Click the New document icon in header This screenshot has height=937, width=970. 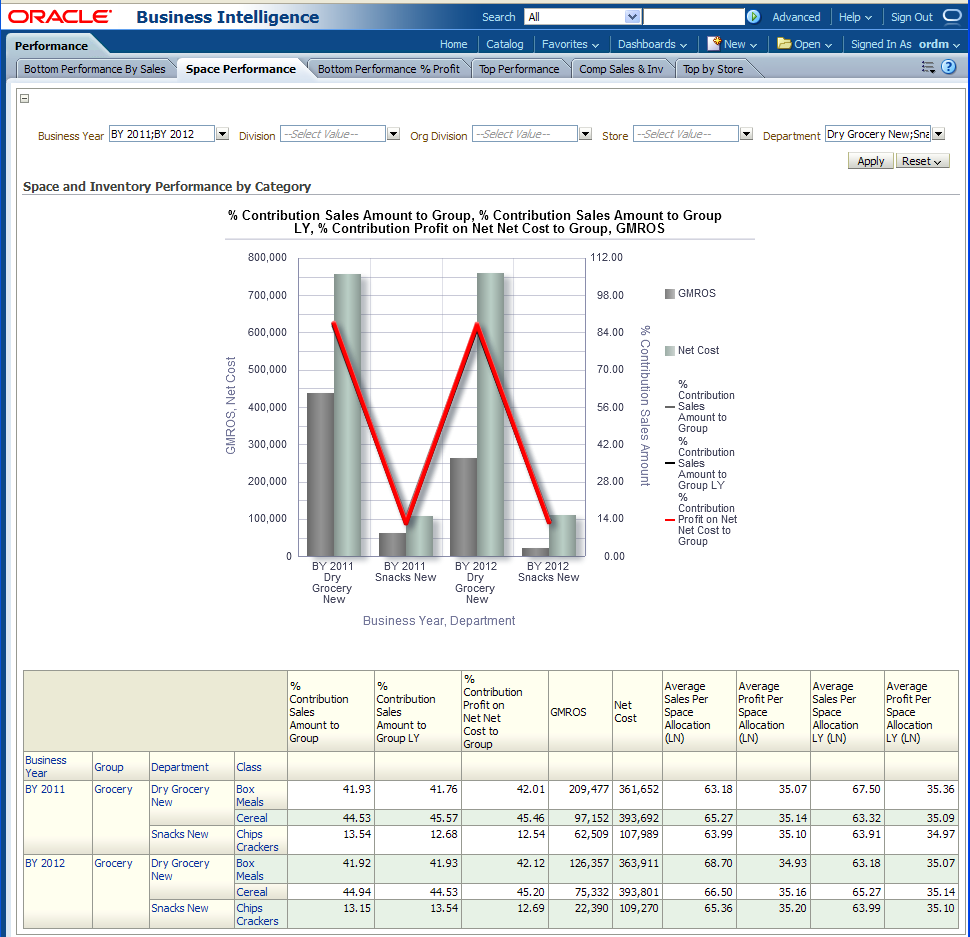(714, 44)
